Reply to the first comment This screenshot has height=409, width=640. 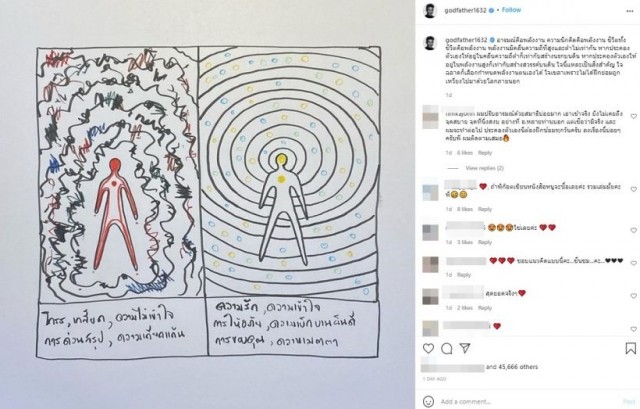[x=485, y=153]
